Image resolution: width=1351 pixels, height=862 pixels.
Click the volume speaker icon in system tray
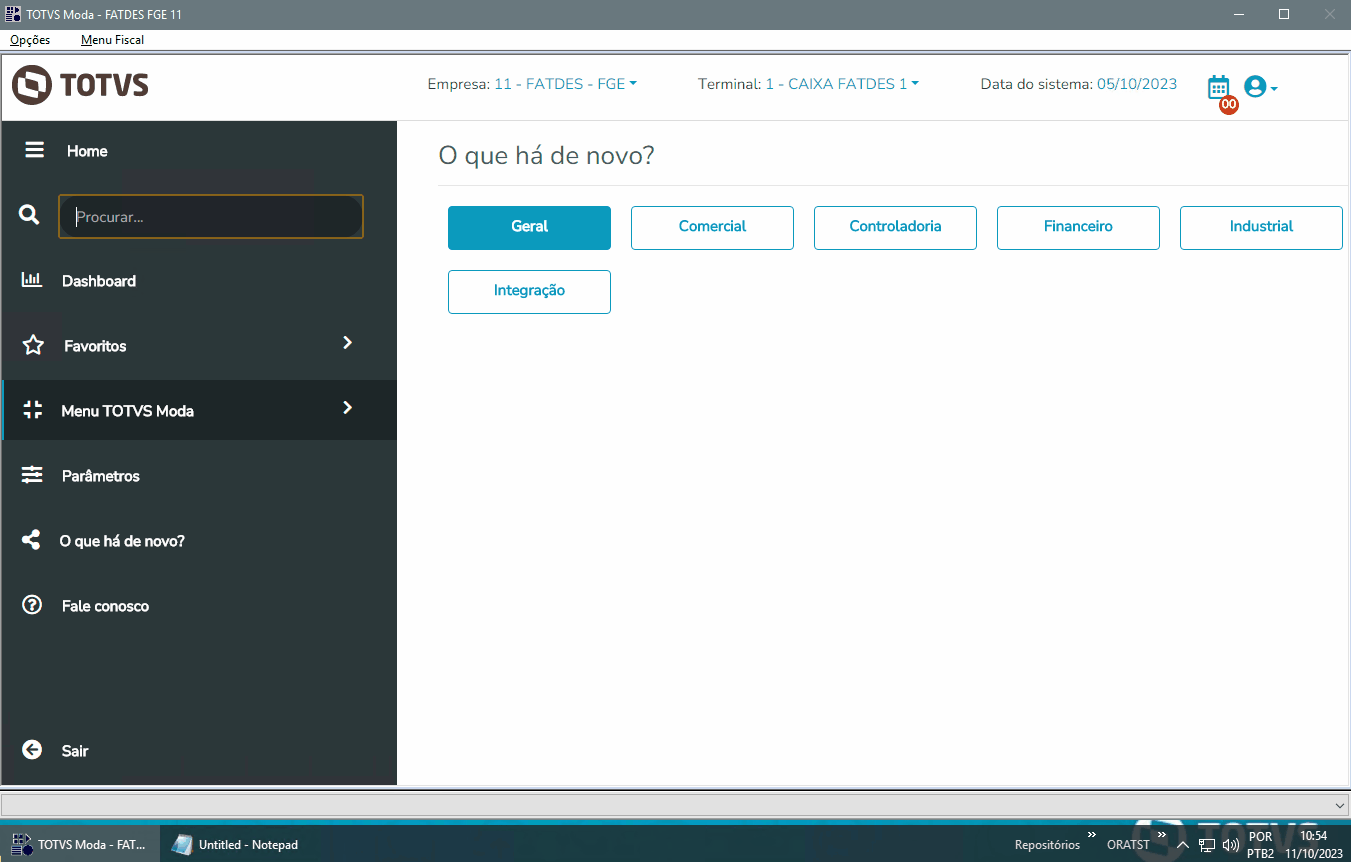1231,845
